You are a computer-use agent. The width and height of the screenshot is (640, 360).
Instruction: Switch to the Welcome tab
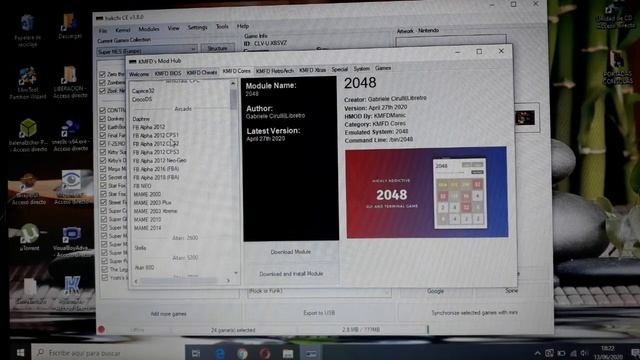[139, 74]
